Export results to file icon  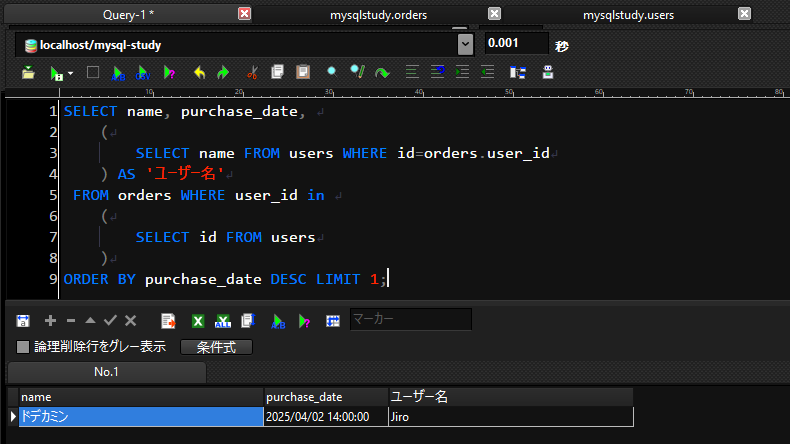click(168, 321)
